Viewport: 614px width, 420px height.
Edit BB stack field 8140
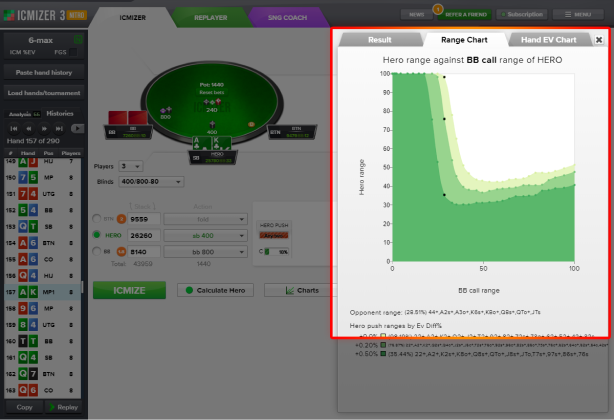tap(144, 252)
